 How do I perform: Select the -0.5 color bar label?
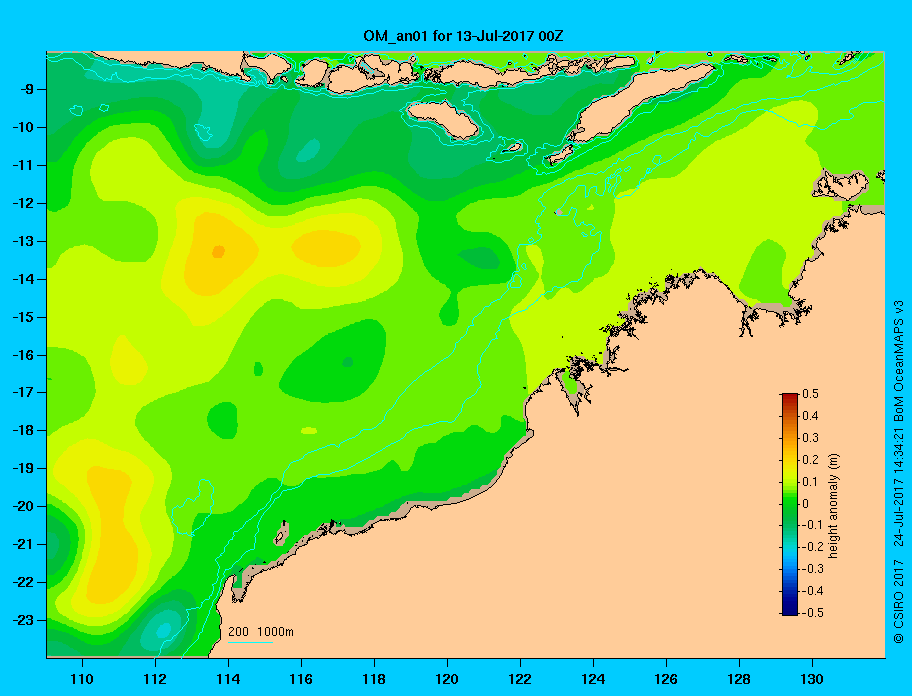(x=813, y=613)
